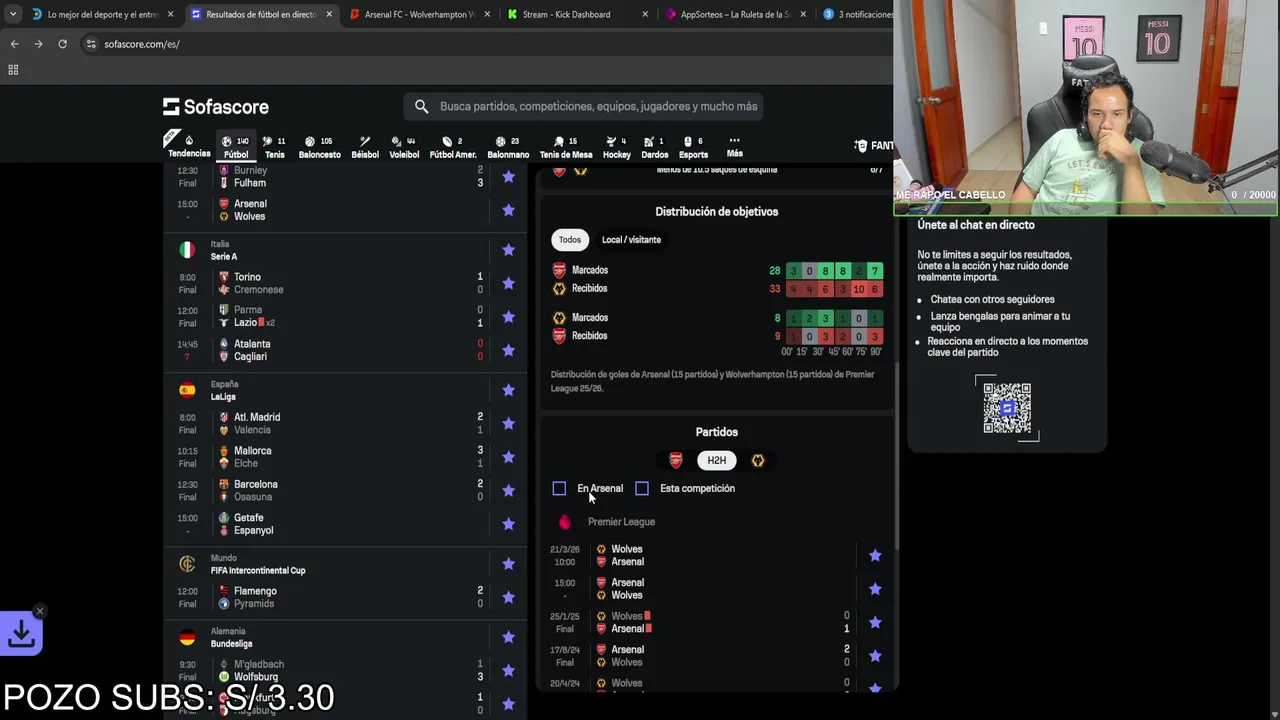Click the Germany flag icon next to Bundesliga
The height and width of the screenshot is (720, 1280).
point(187,637)
